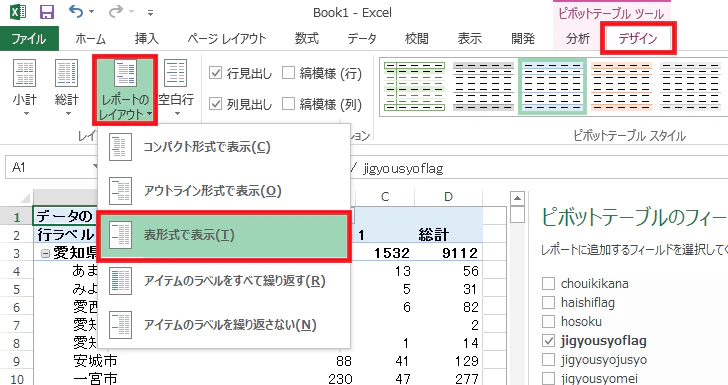The width and height of the screenshot is (728, 385).
Task: Go to the 数式 tab
Action: [307, 39]
